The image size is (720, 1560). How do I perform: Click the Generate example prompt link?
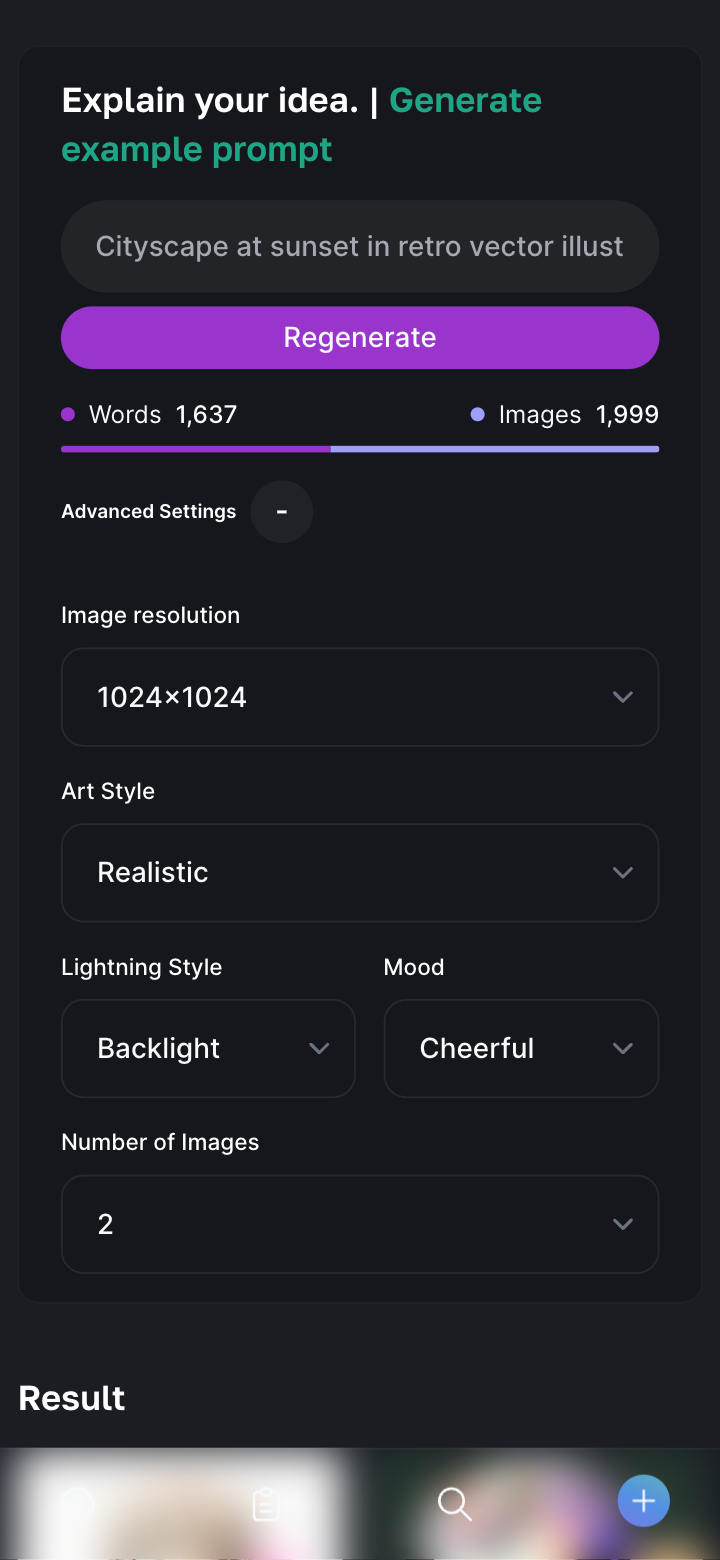(300, 125)
